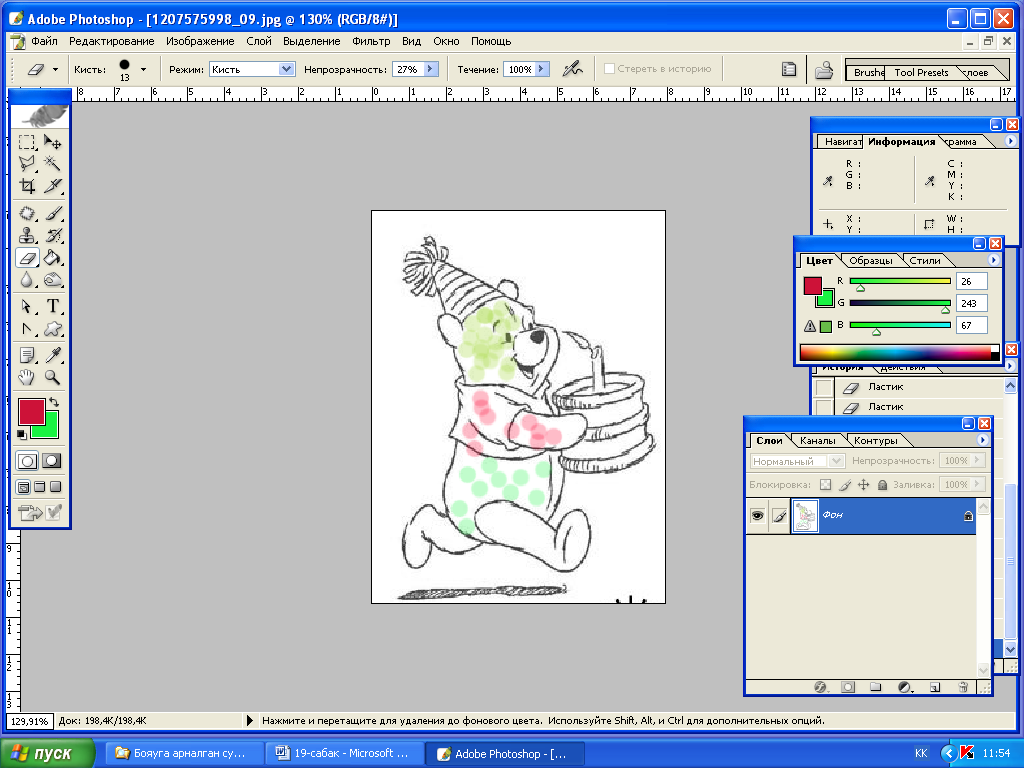Open the Фильтр menu
This screenshot has height=768, width=1024.
click(371, 41)
